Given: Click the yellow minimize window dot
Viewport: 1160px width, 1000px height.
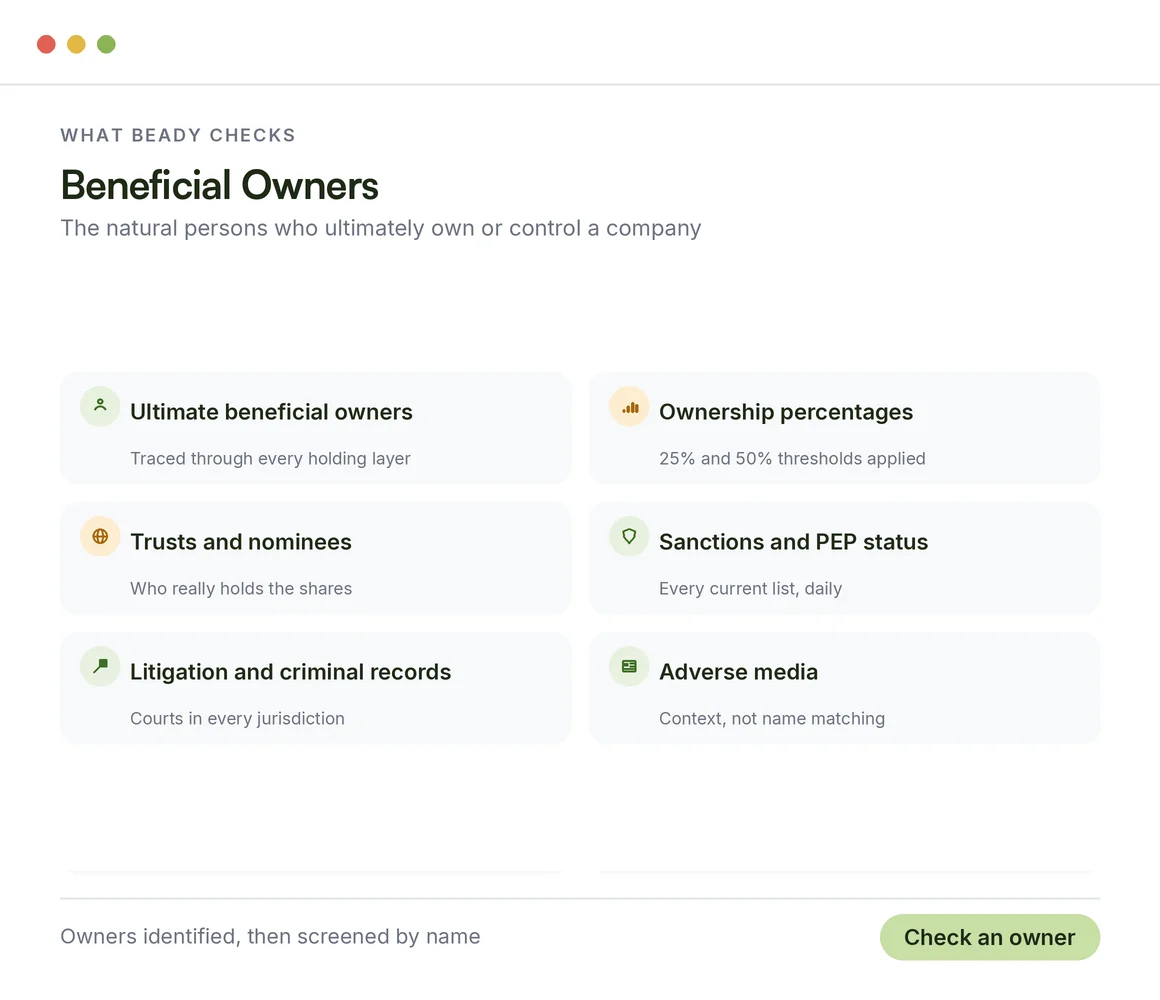Looking at the screenshot, I should pyautogui.click(x=76, y=44).
